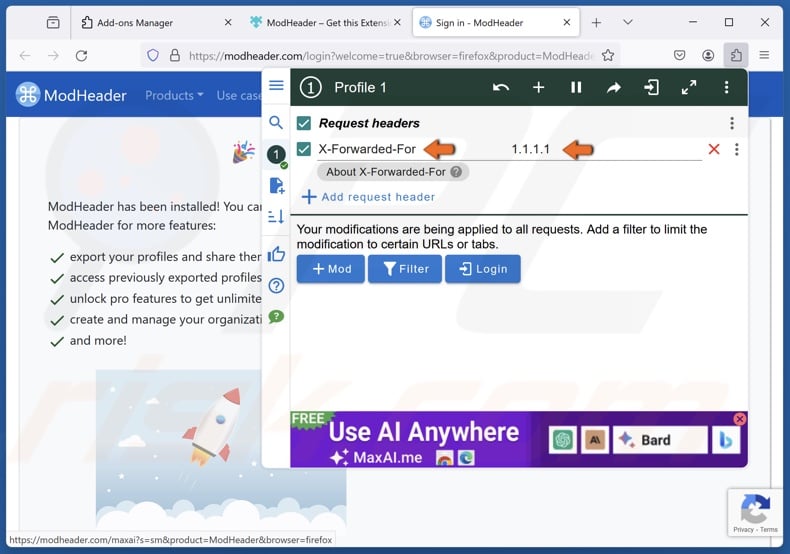Click the Firefox View icon
This screenshot has width=790, height=554.
pyautogui.click(x=53, y=23)
